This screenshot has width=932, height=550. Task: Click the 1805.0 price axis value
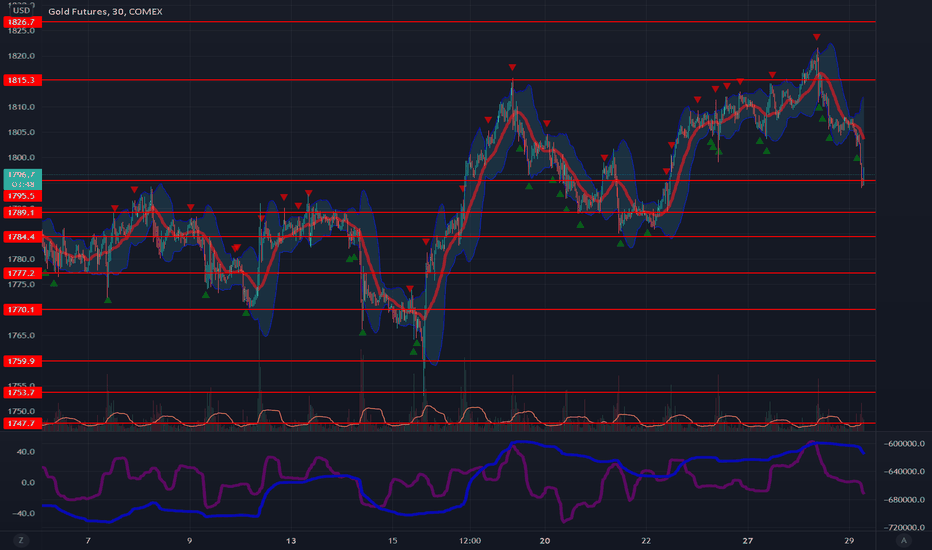[x=21, y=132]
